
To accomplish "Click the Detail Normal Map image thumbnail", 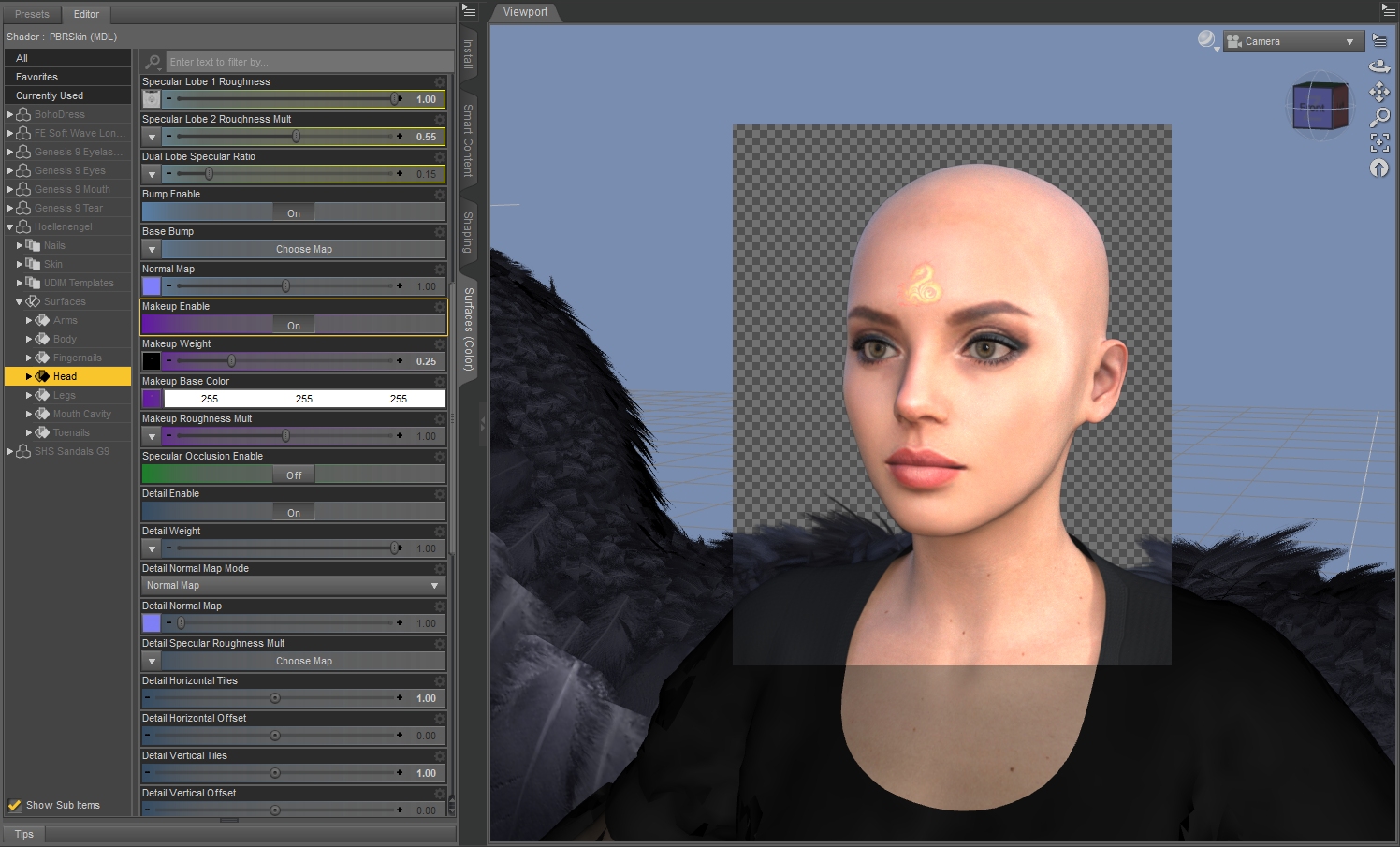I will [152, 622].
